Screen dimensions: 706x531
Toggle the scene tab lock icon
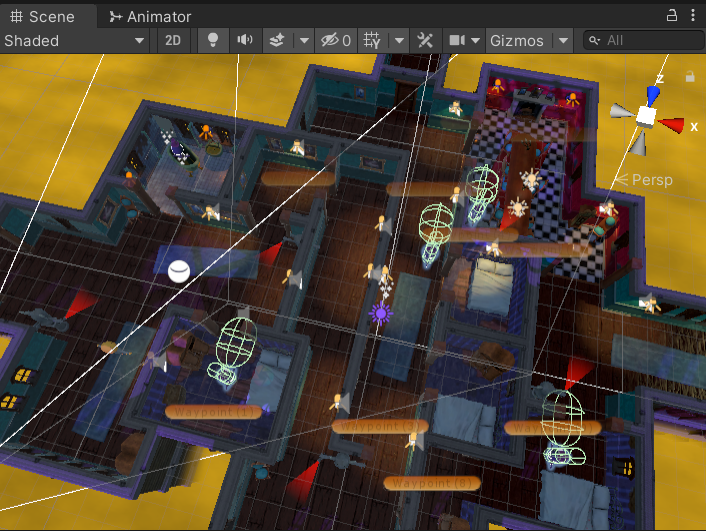tap(671, 16)
